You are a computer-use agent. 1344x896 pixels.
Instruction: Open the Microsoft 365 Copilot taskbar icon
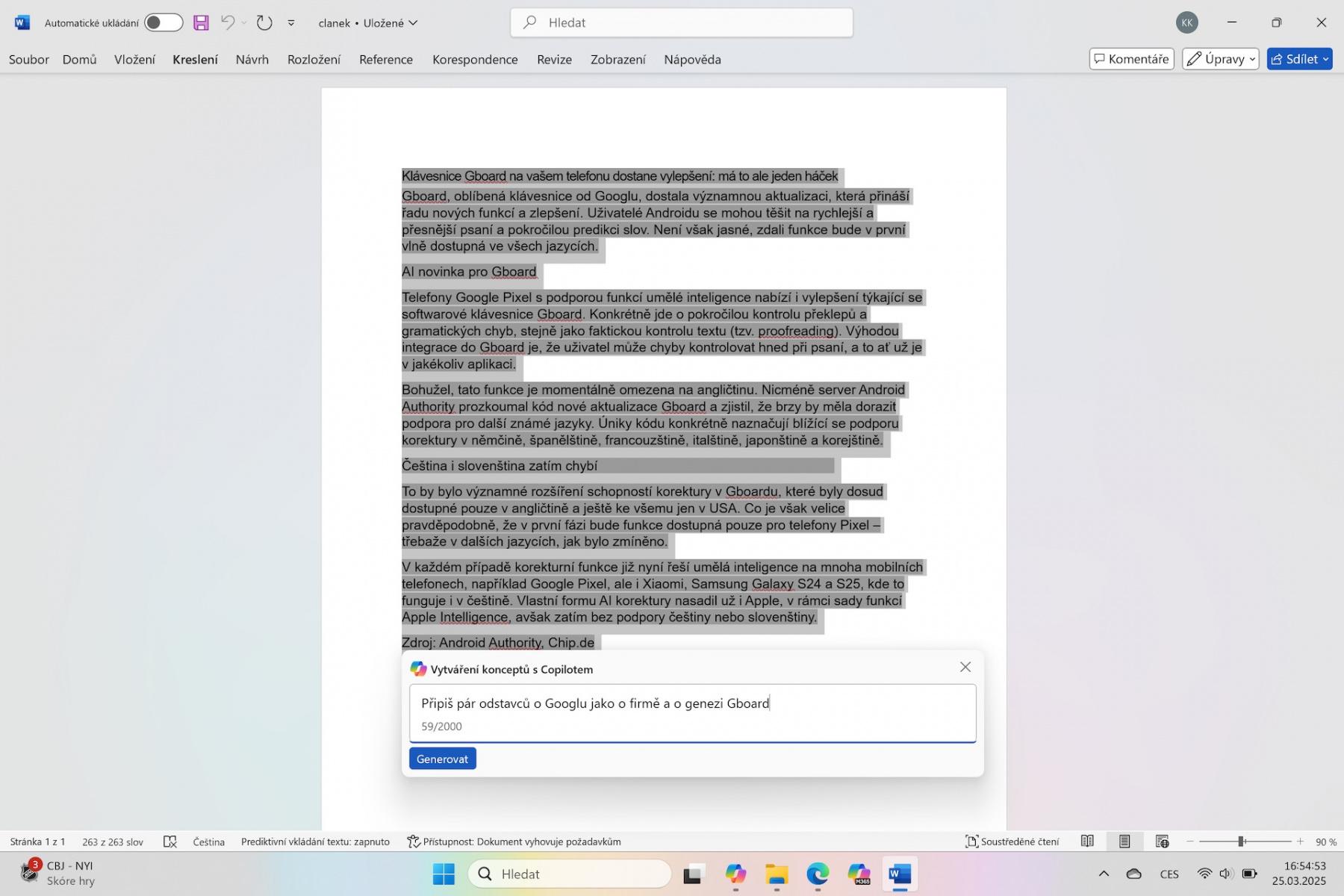(x=859, y=874)
